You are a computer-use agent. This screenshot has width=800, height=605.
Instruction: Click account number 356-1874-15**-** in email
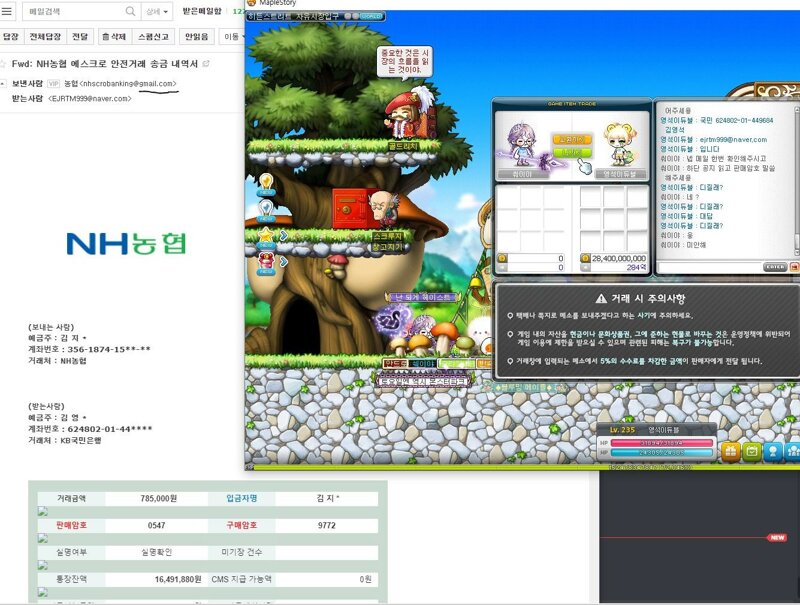[109, 349]
